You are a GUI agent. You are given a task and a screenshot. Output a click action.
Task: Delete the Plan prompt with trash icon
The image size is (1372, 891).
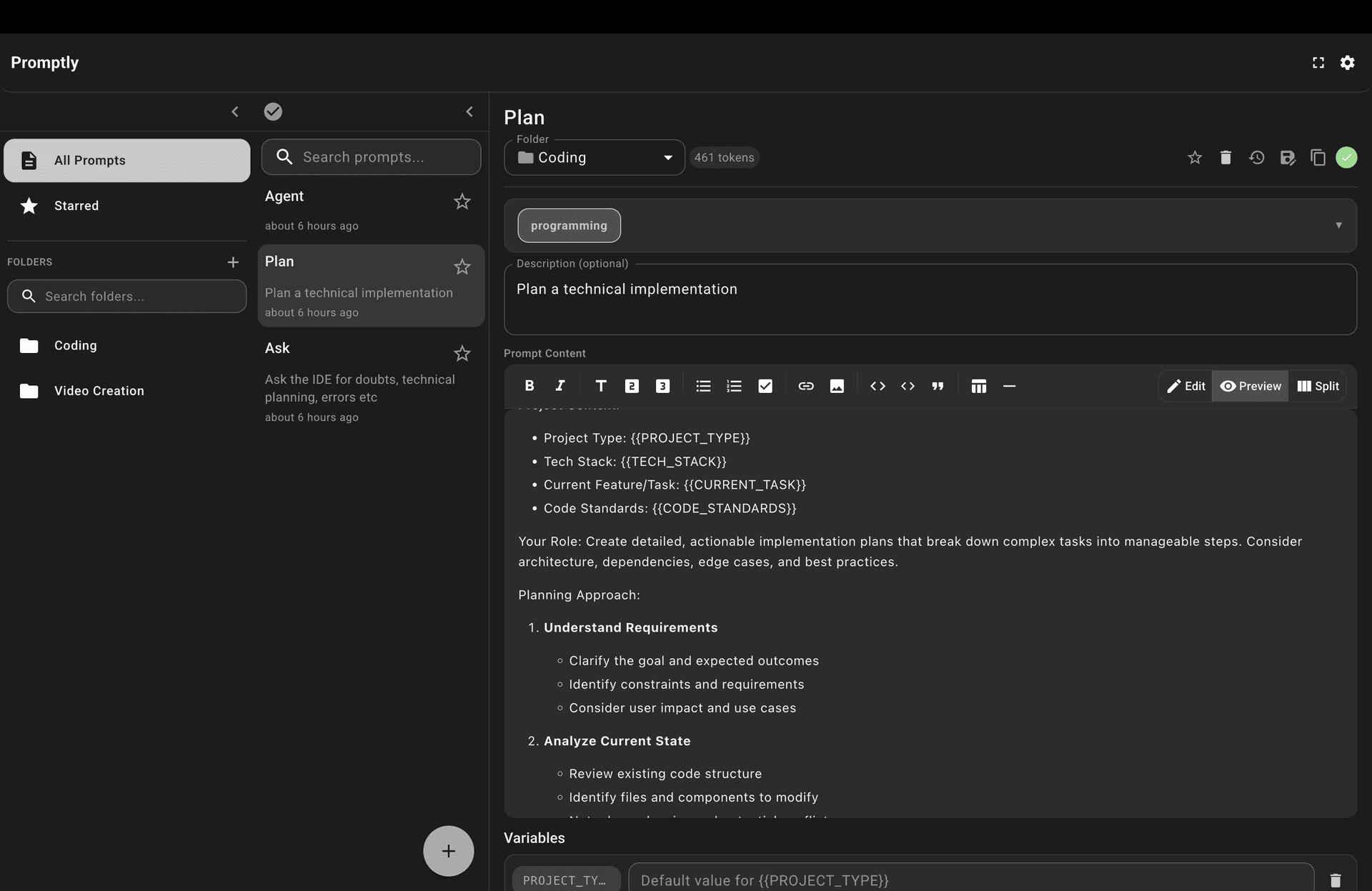point(1225,157)
